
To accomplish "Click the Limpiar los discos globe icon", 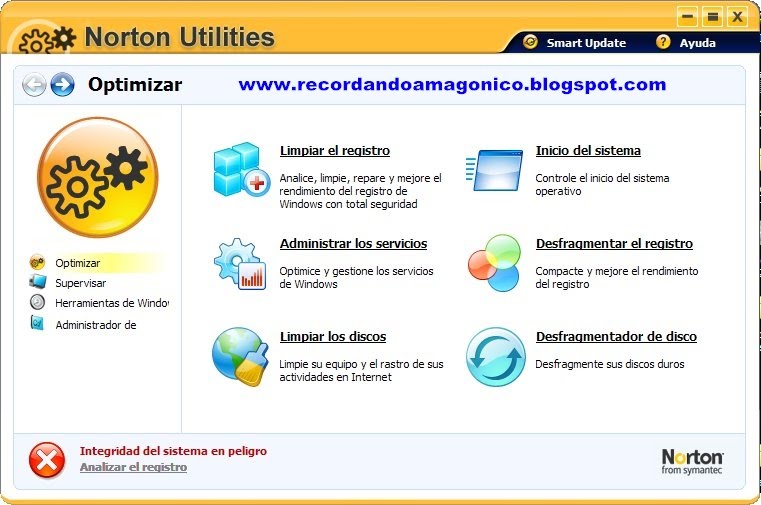I will coord(240,357).
